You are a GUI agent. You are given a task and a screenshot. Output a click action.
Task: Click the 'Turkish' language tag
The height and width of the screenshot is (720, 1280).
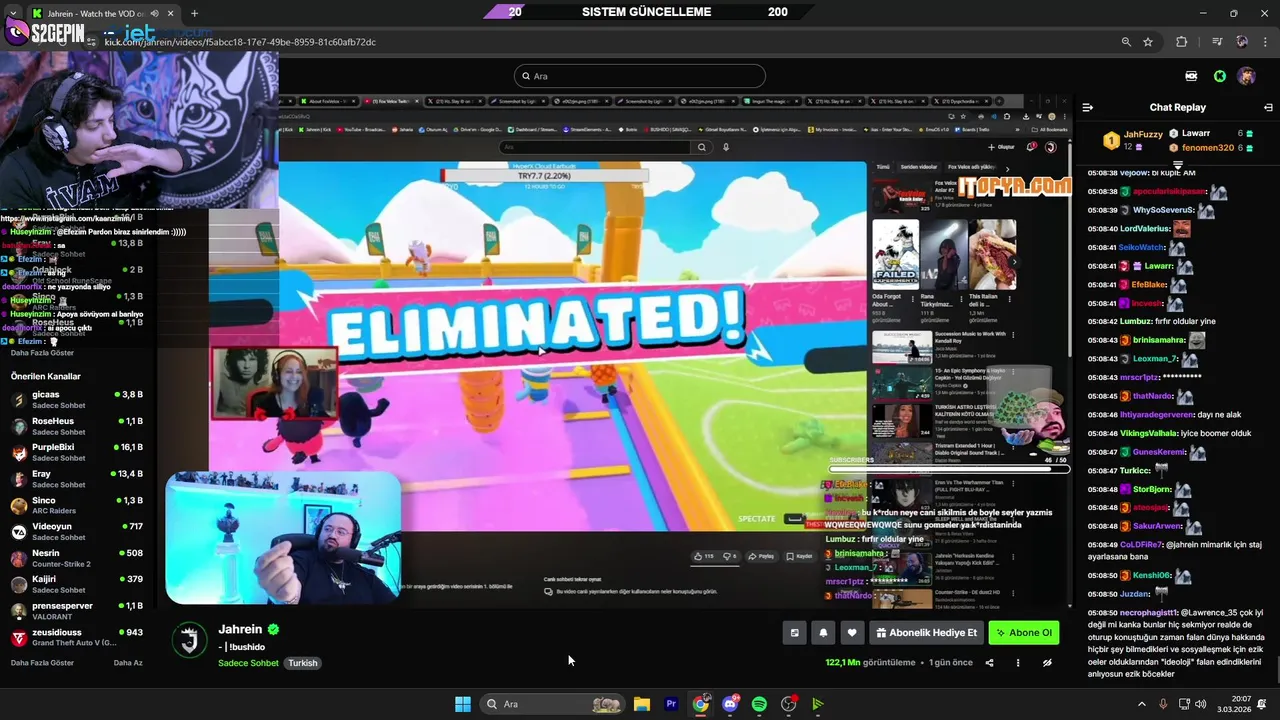[303, 663]
